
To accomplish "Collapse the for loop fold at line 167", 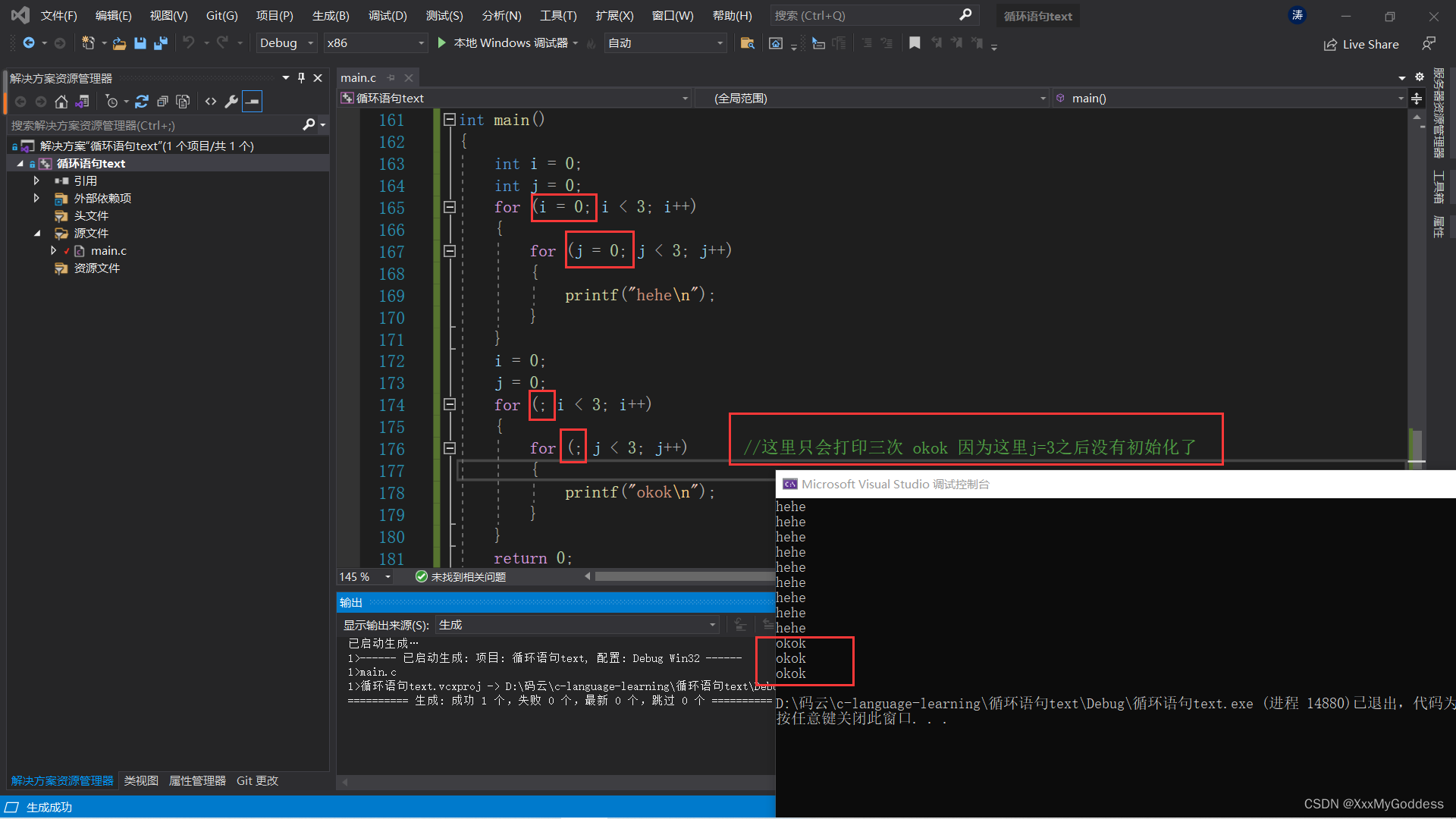I will point(450,251).
